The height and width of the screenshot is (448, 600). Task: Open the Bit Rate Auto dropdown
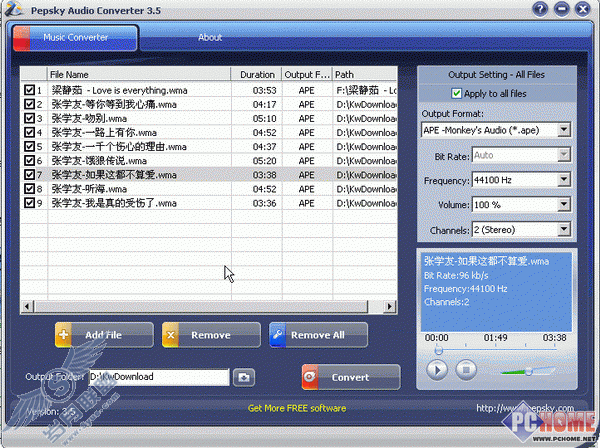click(564, 155)
